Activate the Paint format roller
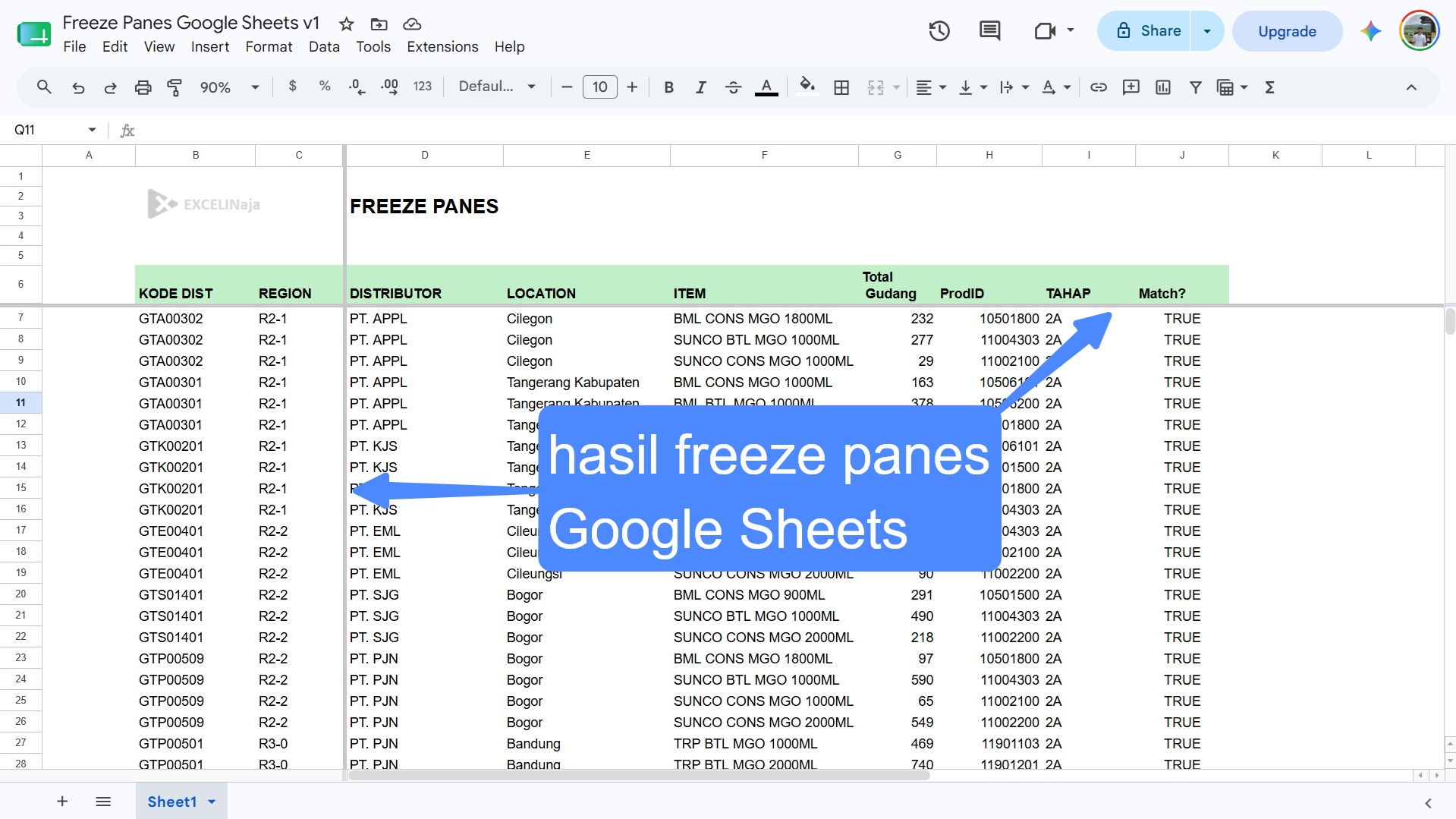The height and width of the screenshot is (819, 1456). point(175,87)
